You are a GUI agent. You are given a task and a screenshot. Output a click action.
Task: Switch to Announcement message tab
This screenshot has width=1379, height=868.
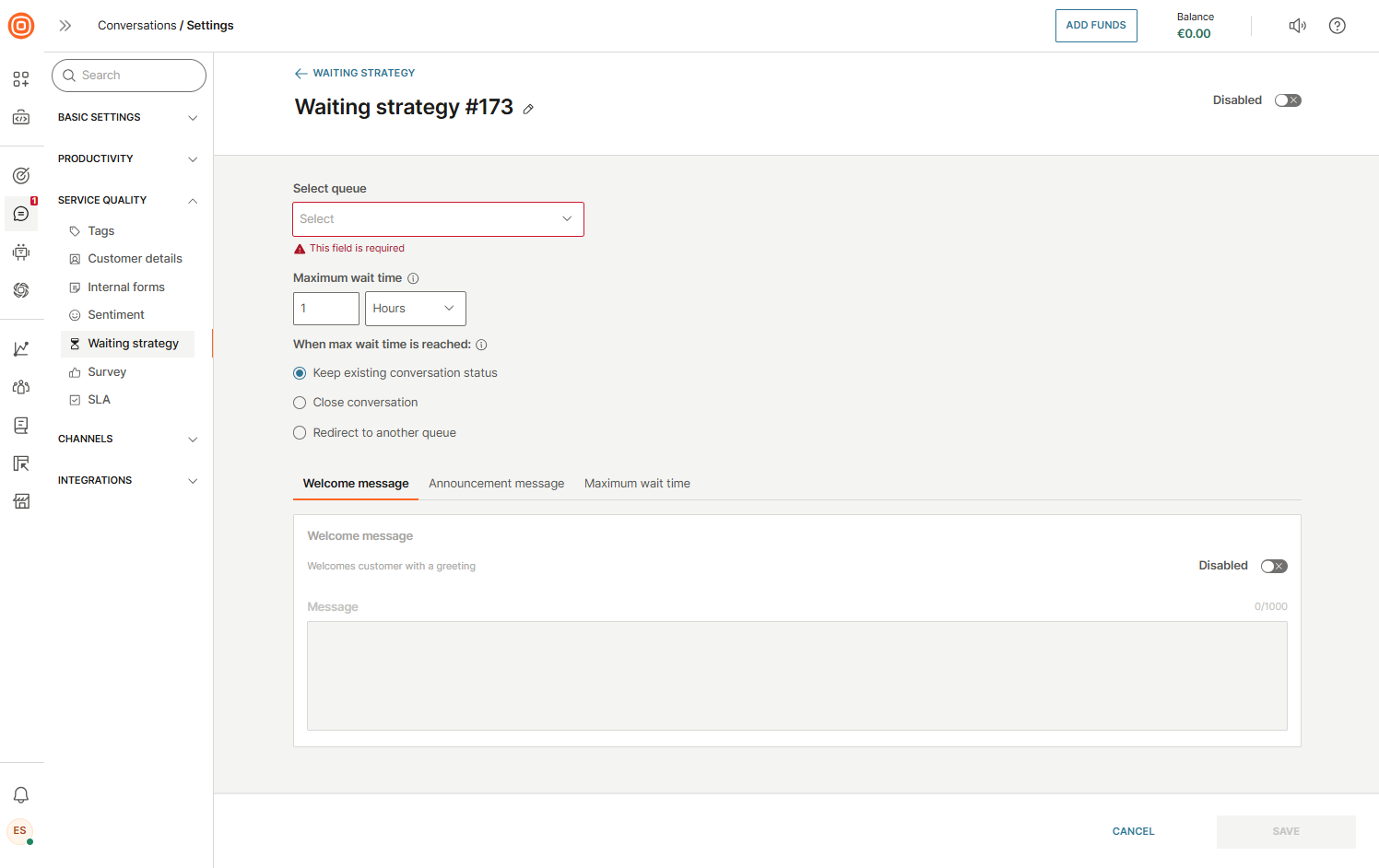496,484
